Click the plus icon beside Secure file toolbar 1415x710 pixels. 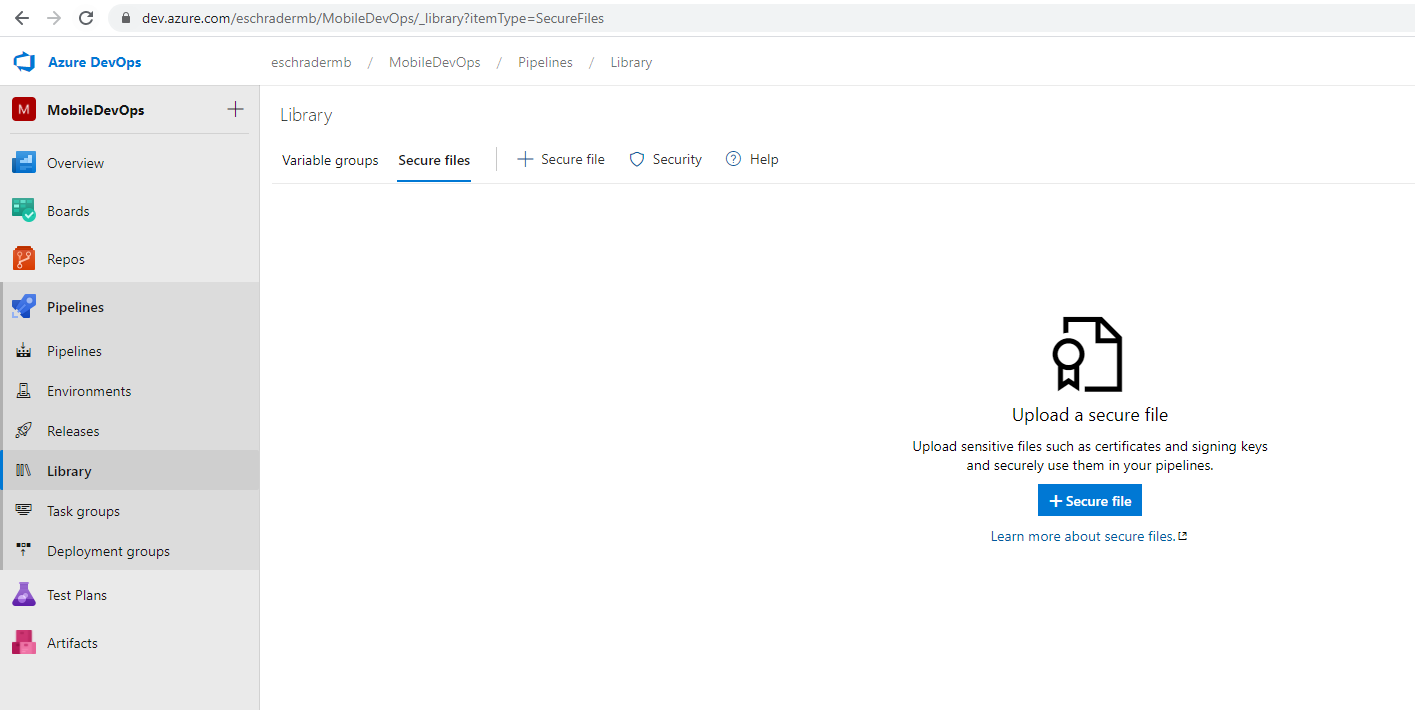[x=525, y=159]
